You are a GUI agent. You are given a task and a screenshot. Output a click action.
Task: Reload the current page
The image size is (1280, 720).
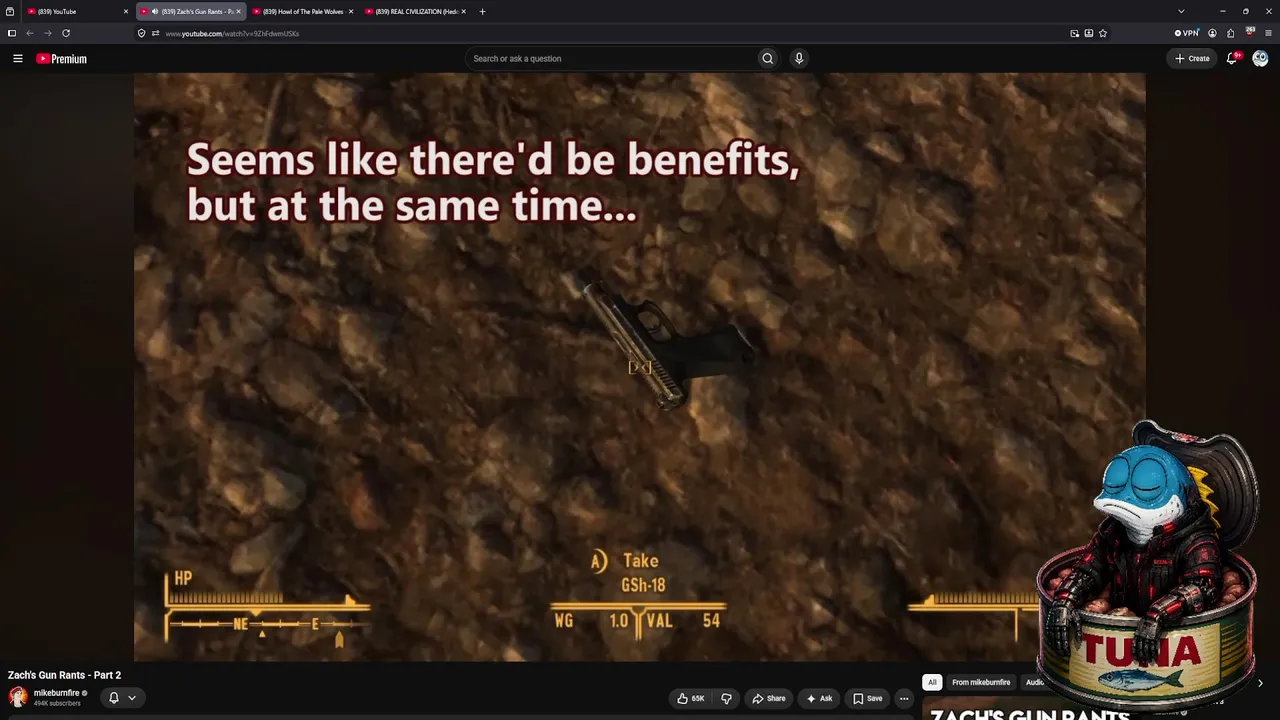66,33
